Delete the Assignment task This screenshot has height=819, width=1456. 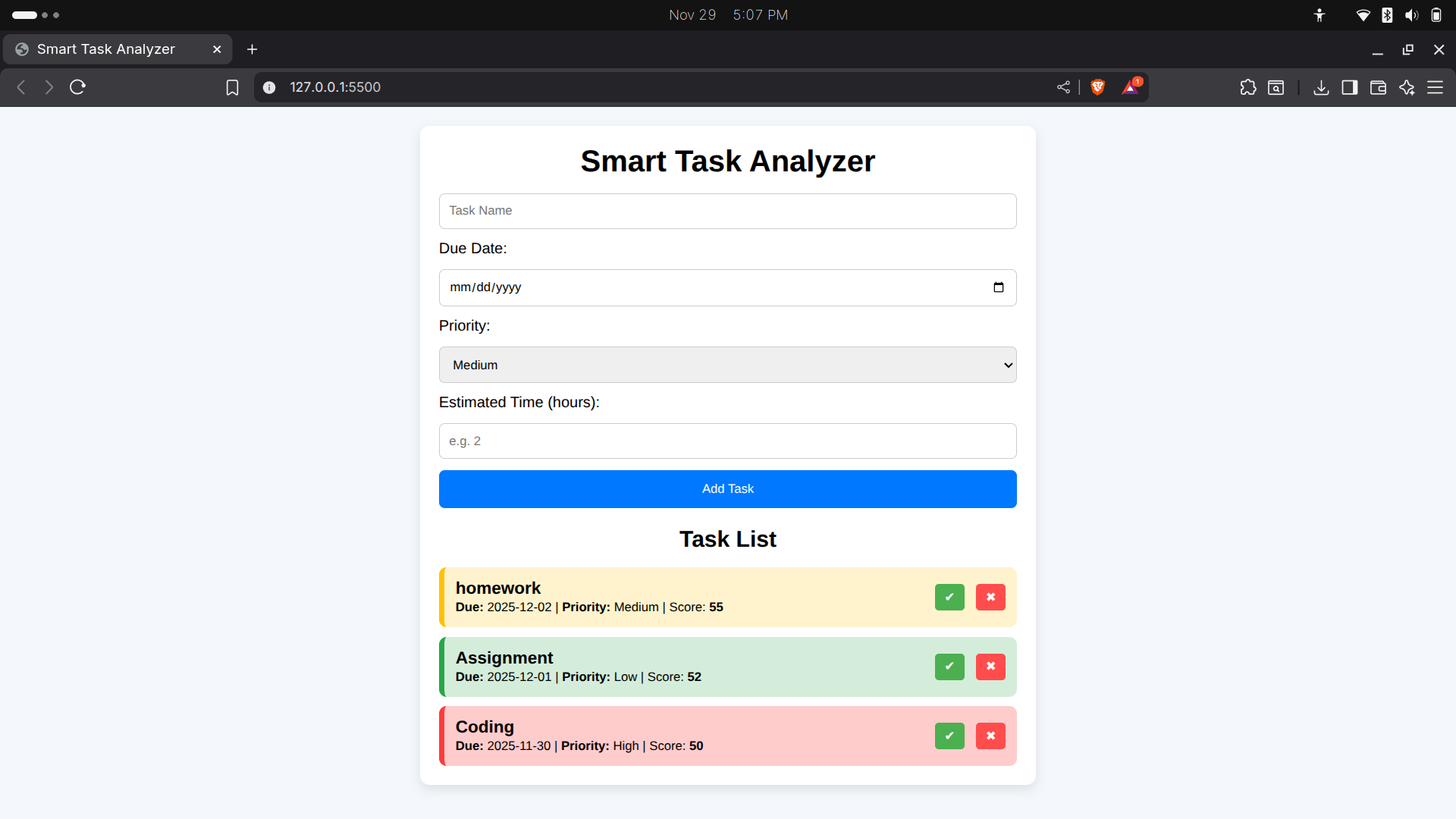(x=990, y=667)
